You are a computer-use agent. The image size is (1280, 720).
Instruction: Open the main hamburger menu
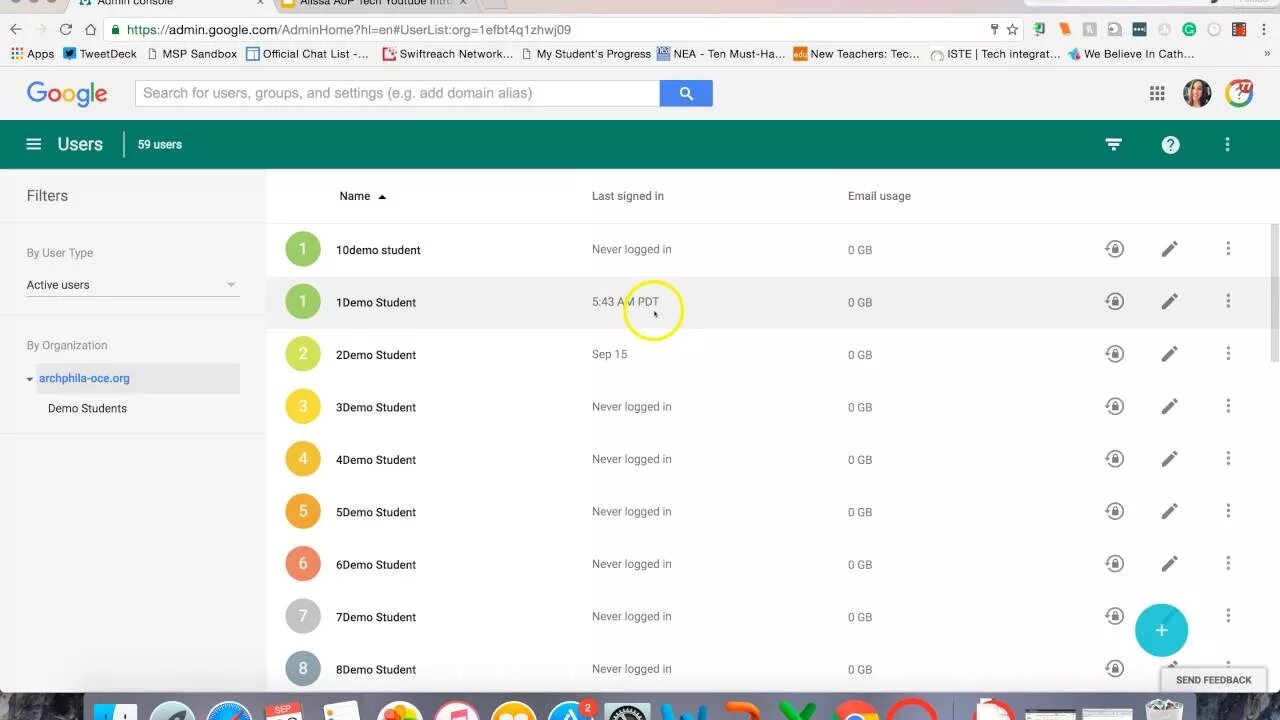(x=33, y=144)
